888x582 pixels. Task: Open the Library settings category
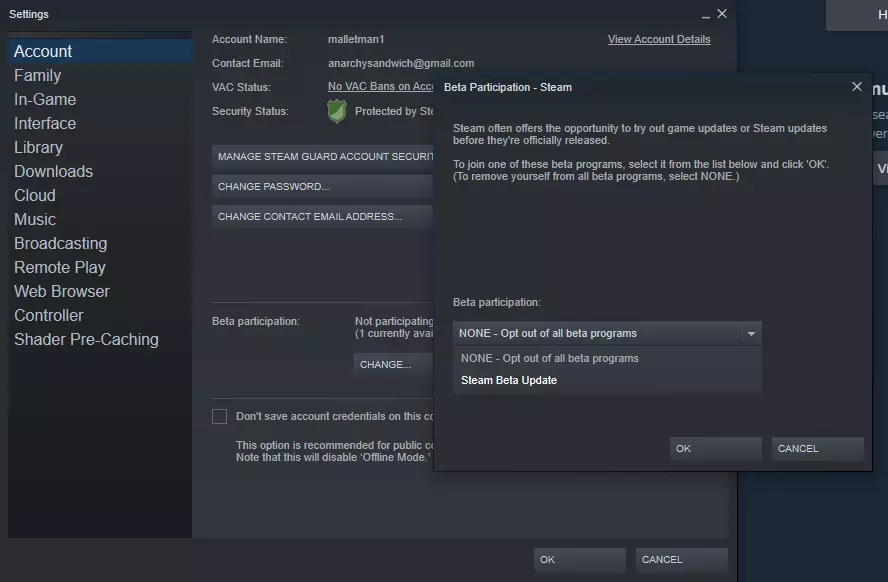[x=100, y=147]
